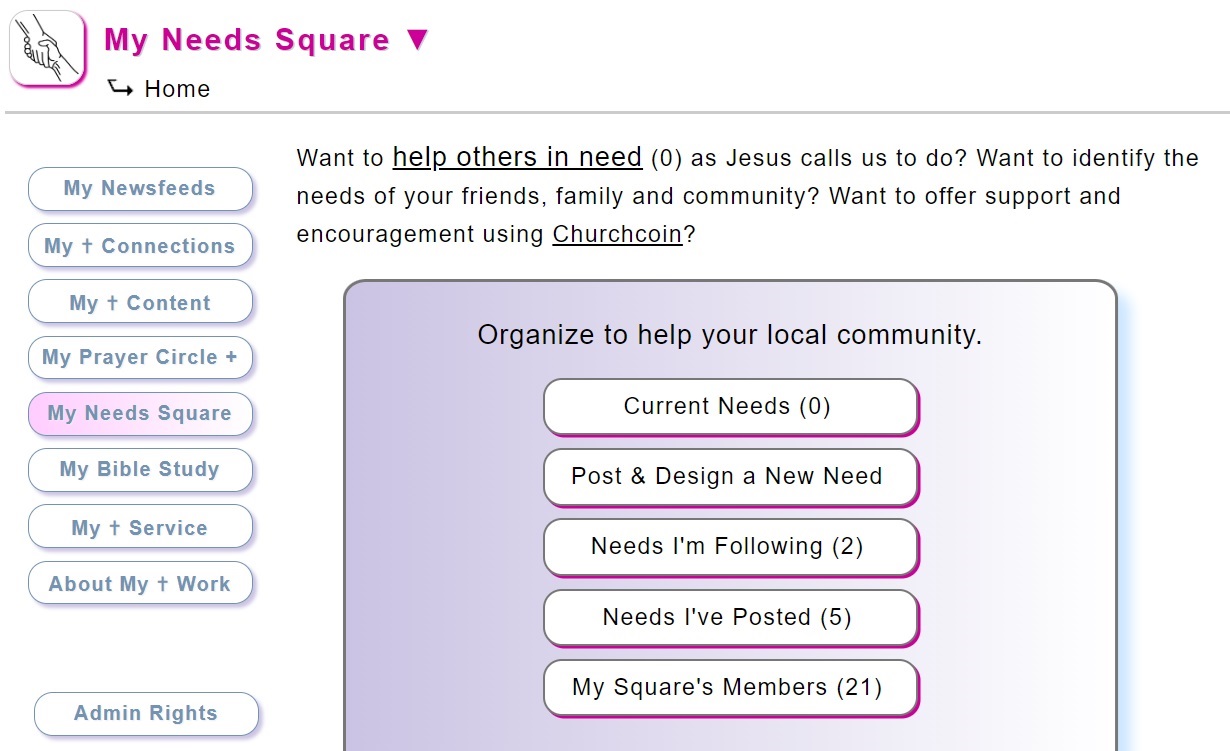Open the Churchcoin link
Viewport: 1230px width, 751px height.
617,234
